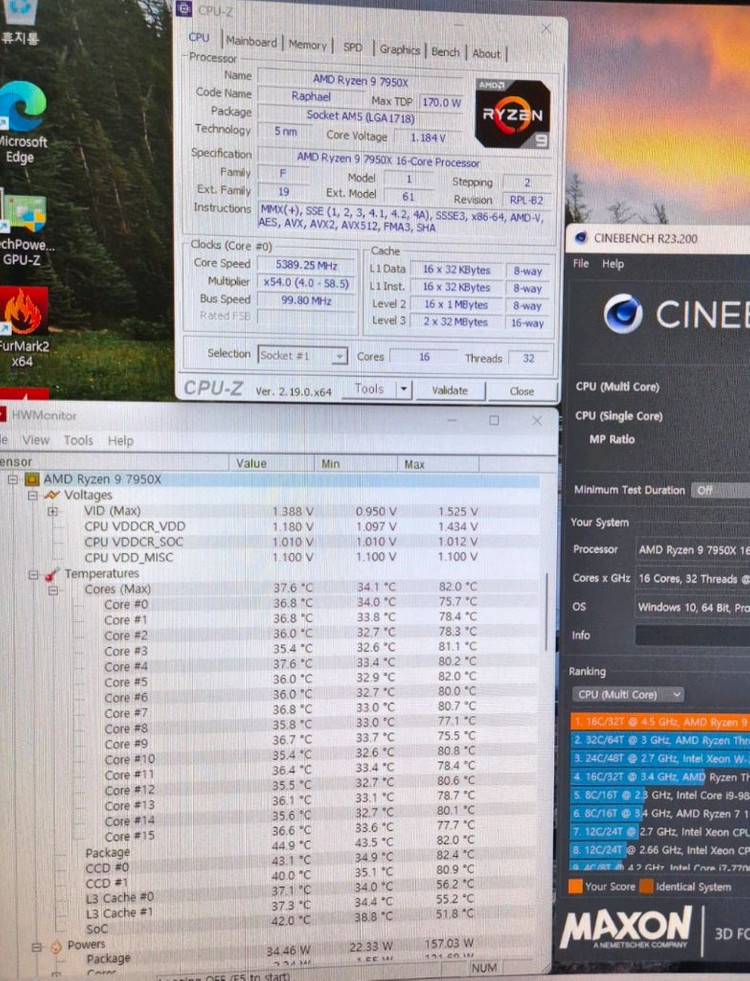750x981 pixels.
Task: Open the View menu in HWMonitor
Action: click(x=36, y=440)
